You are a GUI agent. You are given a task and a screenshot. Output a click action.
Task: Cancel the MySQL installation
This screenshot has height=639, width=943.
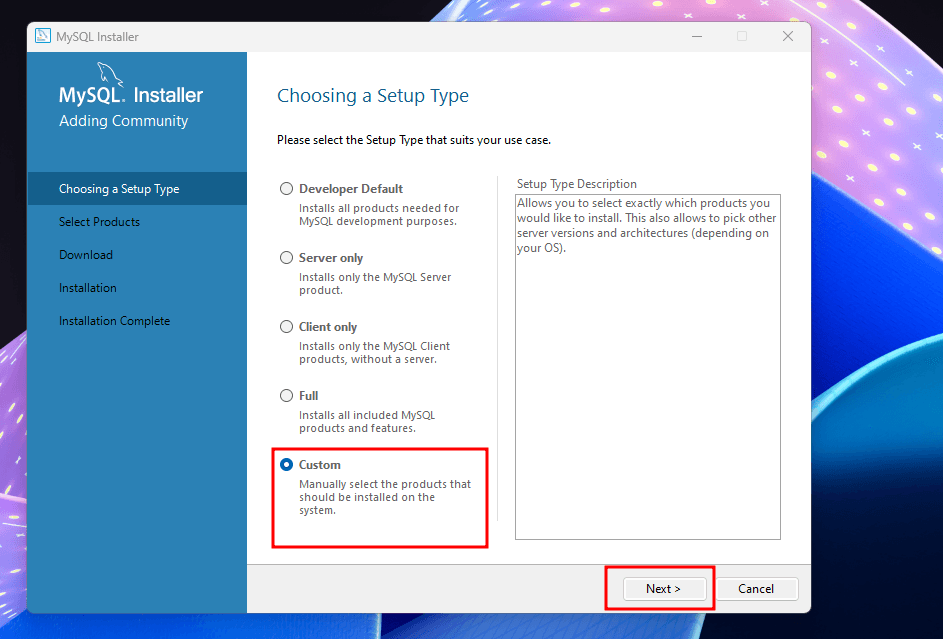(757, 589)
